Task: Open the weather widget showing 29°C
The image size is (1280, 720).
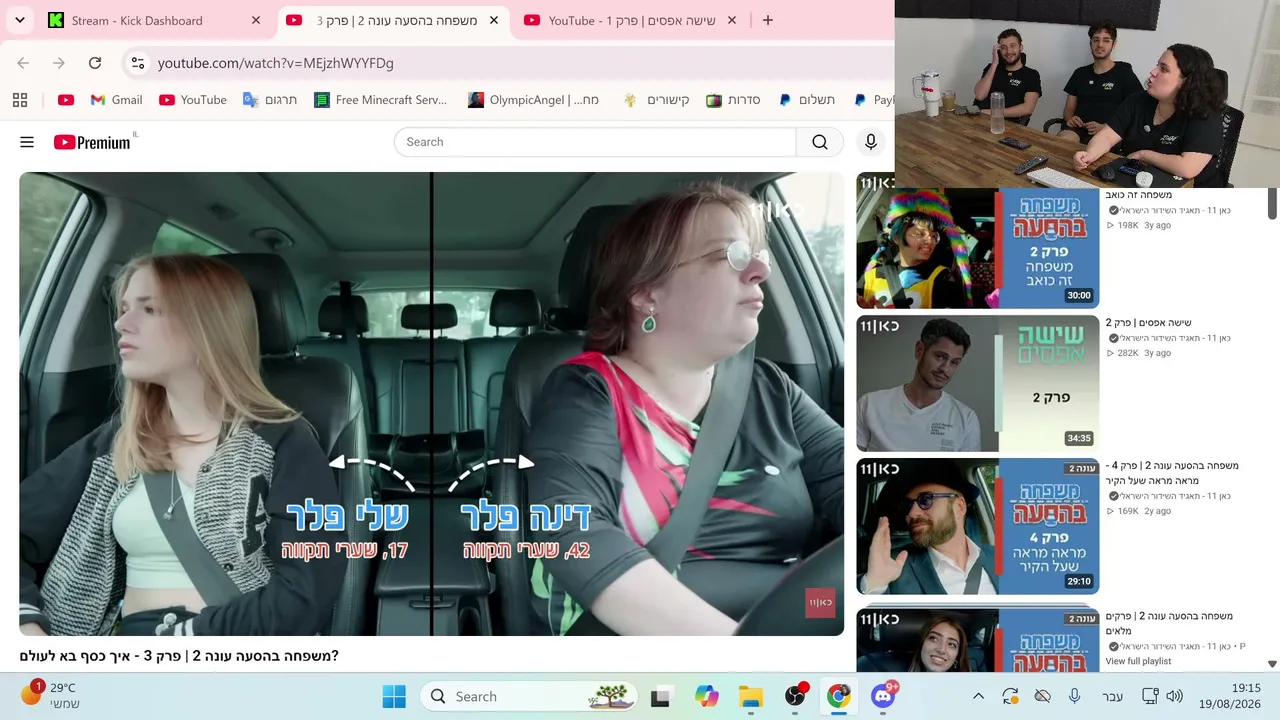Action: click(x=49, y=696)
